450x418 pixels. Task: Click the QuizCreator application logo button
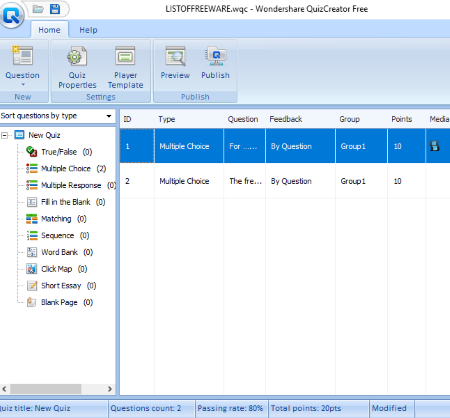pyautogui.click(x=12, y=15)
